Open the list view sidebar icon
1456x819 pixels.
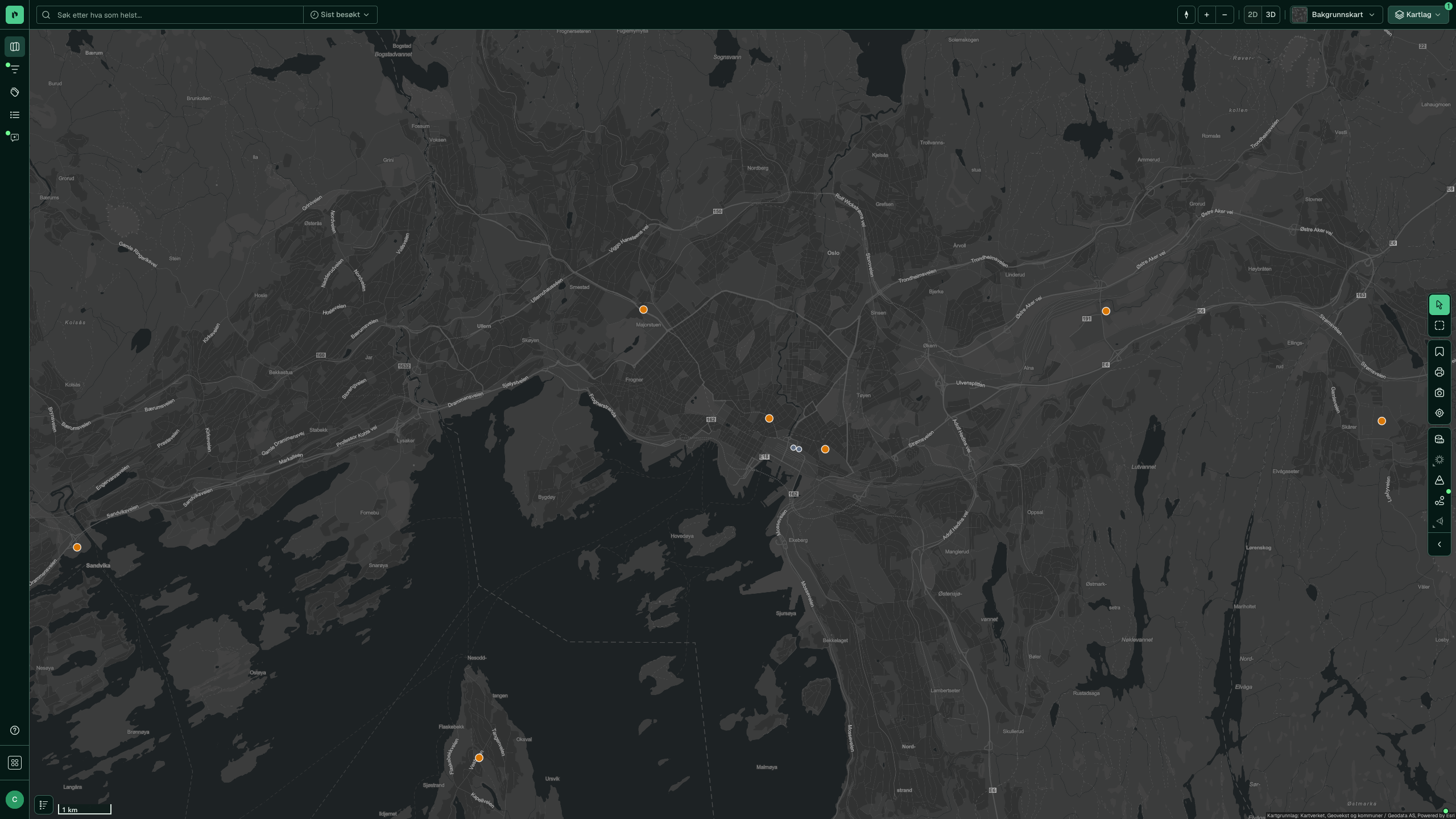[x=15, y=115]
